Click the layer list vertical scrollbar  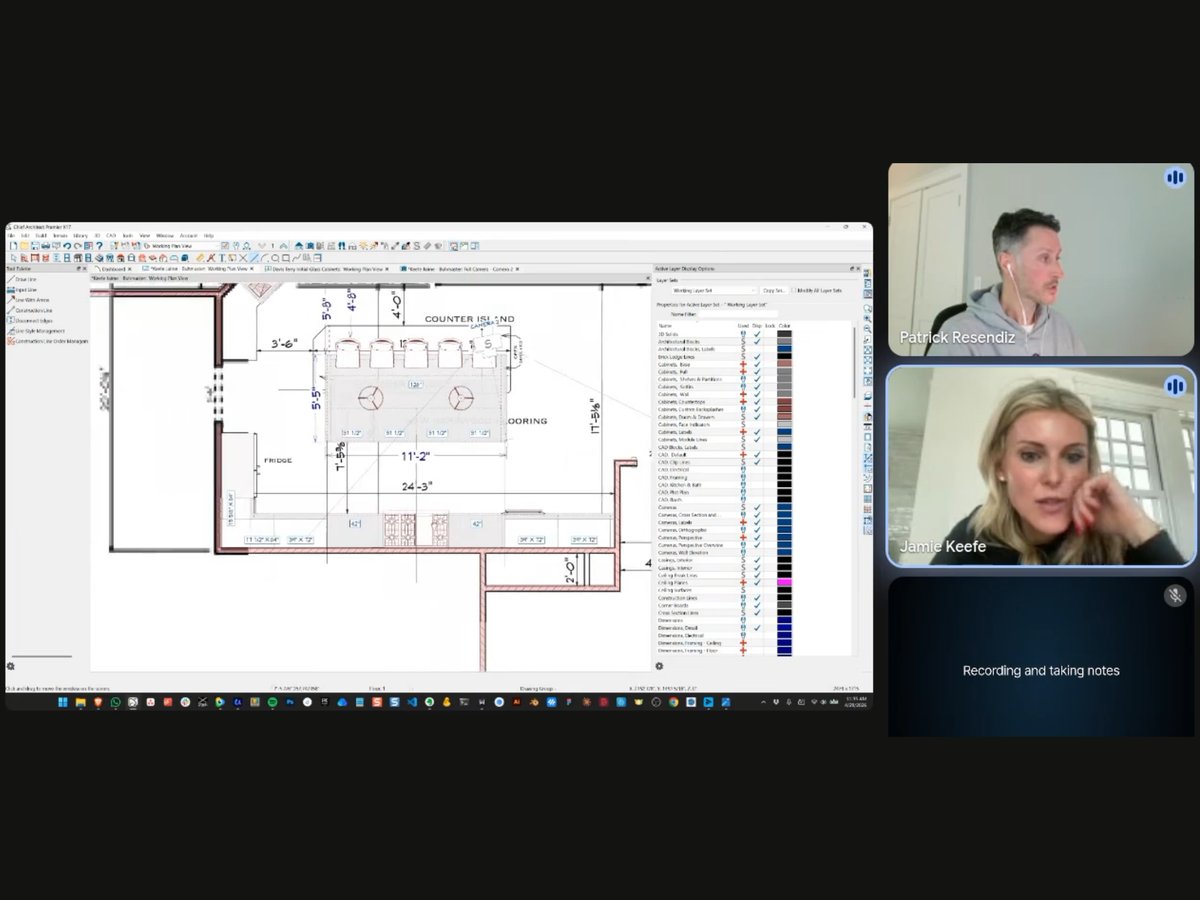854,362
